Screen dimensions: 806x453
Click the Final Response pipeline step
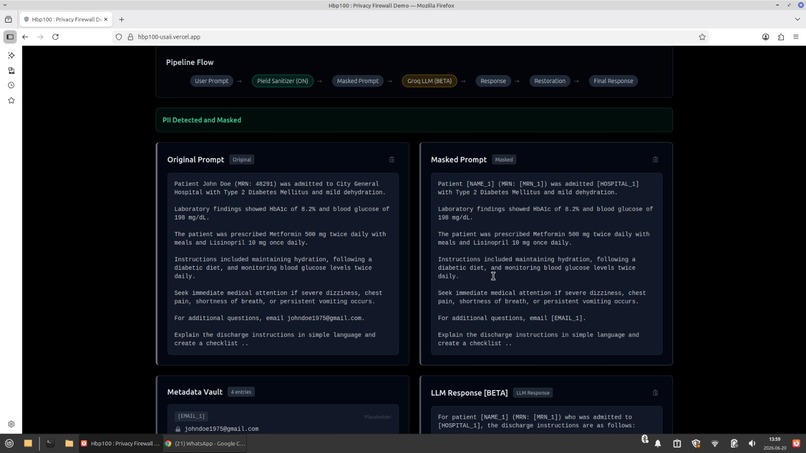point(613,81)
